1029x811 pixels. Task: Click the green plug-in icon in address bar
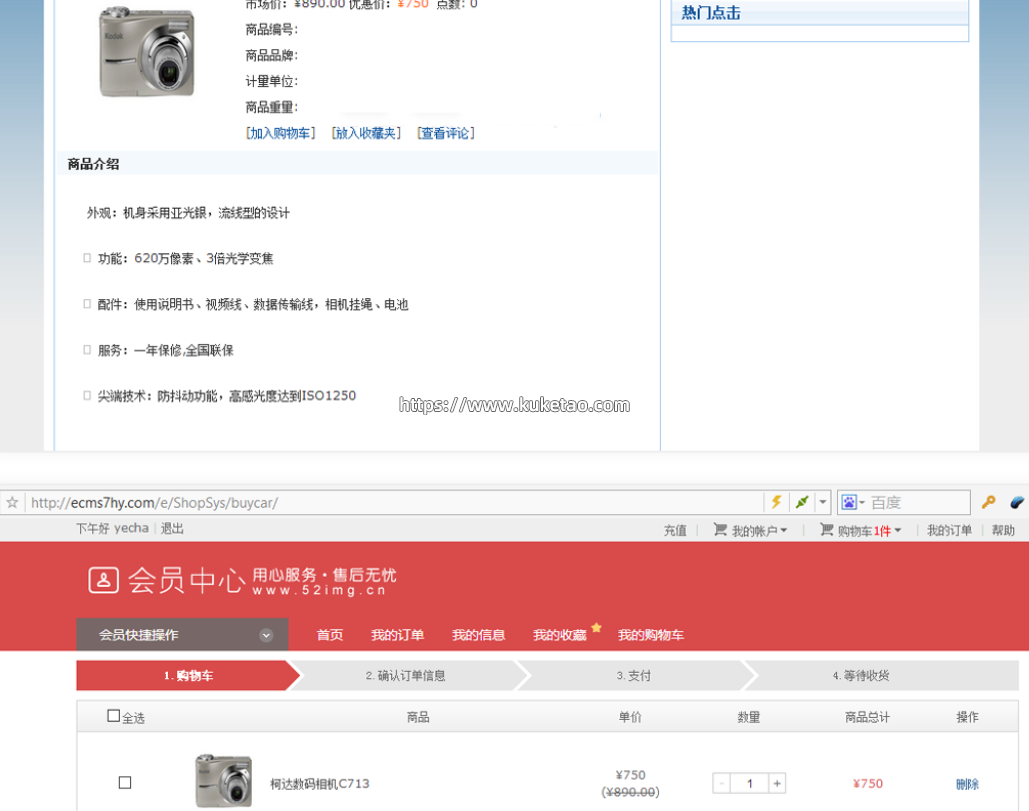[x=801, y=503]
